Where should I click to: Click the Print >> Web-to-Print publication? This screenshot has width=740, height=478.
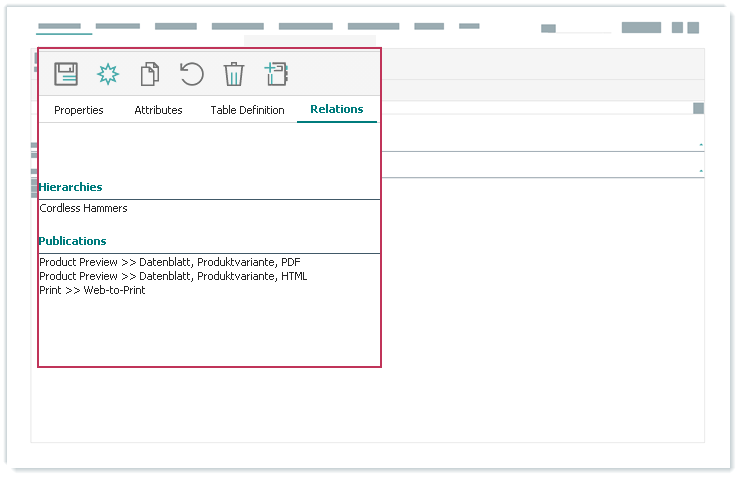point(92,290)
